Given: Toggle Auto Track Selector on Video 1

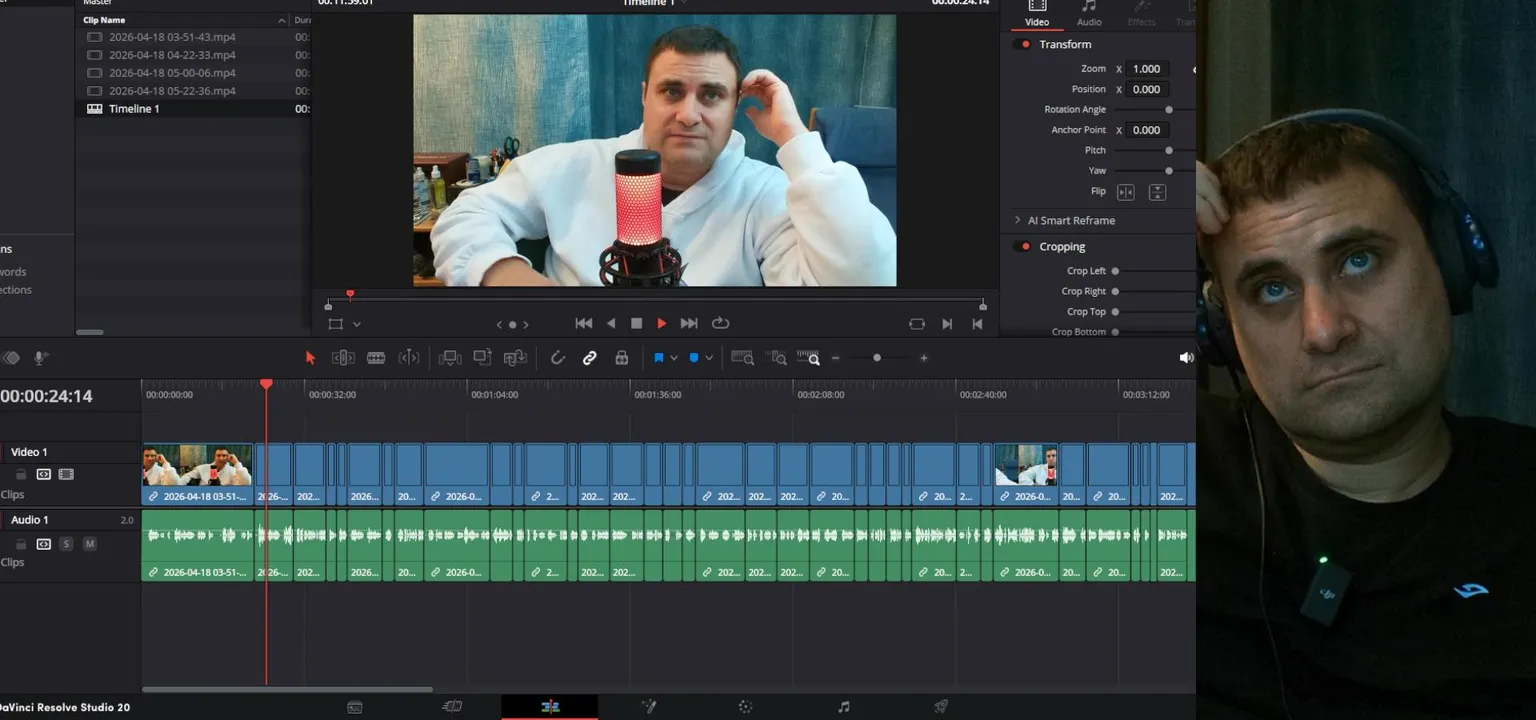Looking at the screenshot, I should click(x=44, y=474).
